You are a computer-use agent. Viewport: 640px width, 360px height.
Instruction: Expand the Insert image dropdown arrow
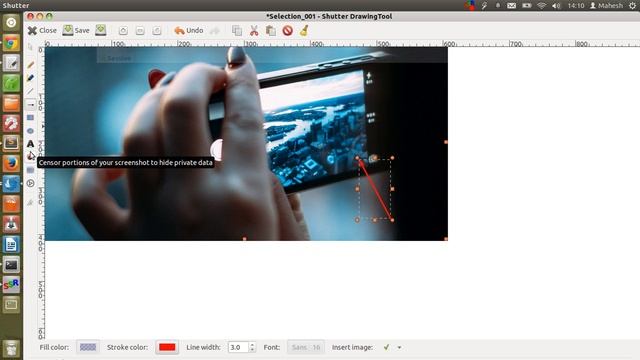pyautogui.click(x=400, y=348)
